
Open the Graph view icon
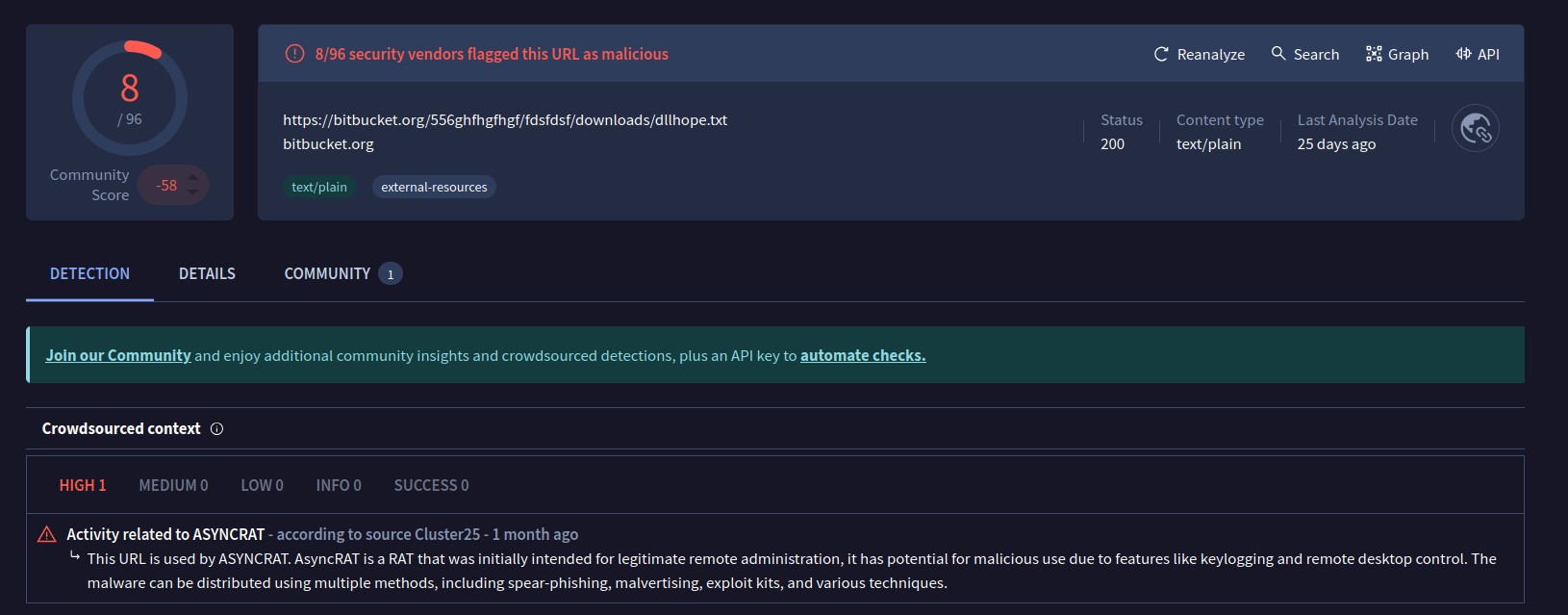pyautogui.click(x=1374, y=54)
